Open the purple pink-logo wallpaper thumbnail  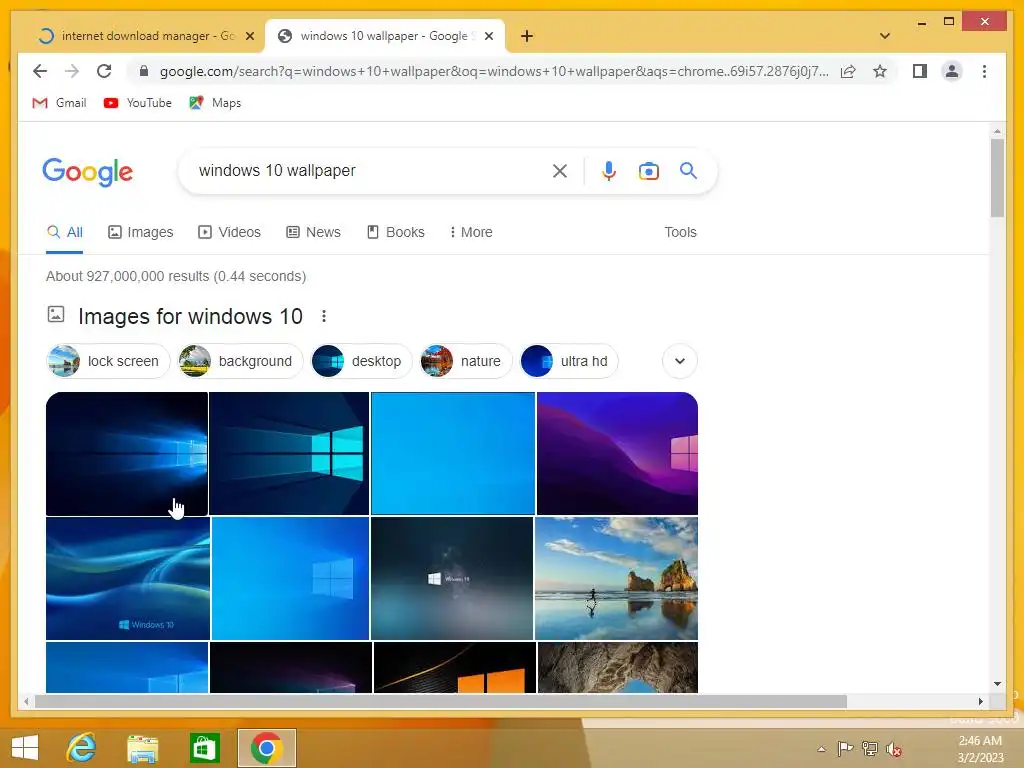point(617,453)
